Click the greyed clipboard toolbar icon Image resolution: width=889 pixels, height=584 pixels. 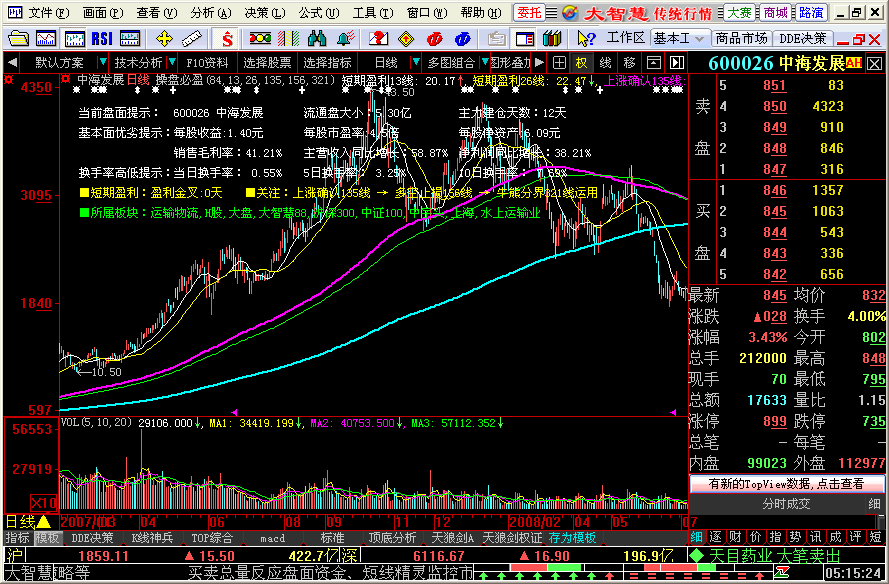tap(497, 39)
